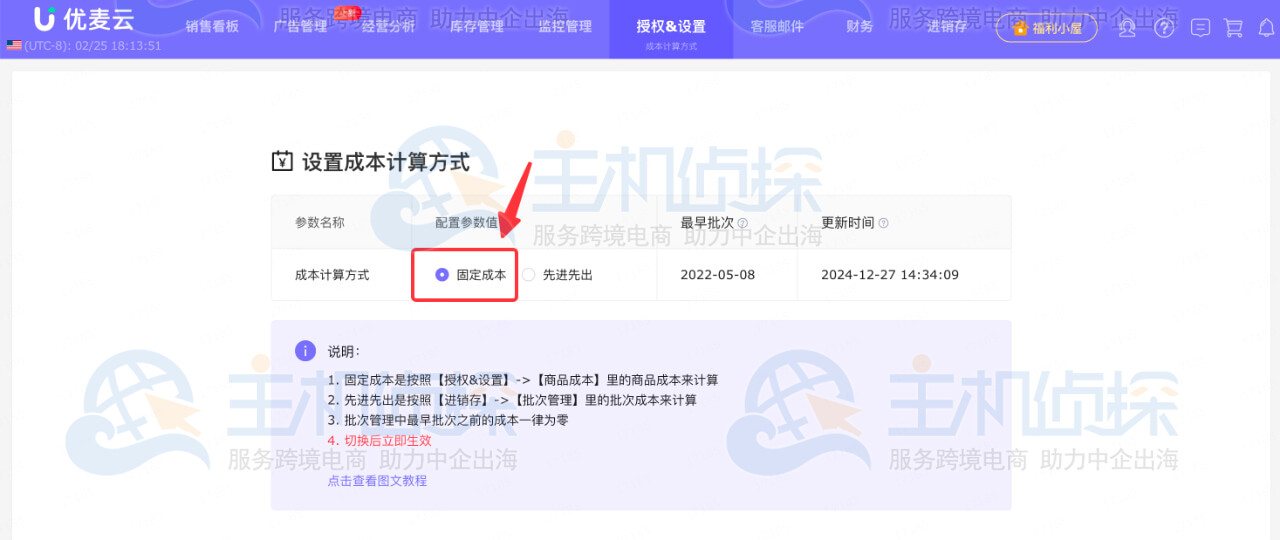Screen dimensions: 1280x540
Task: Click the 设置成本计算方式 heading
Action: (x=386, y=162)
